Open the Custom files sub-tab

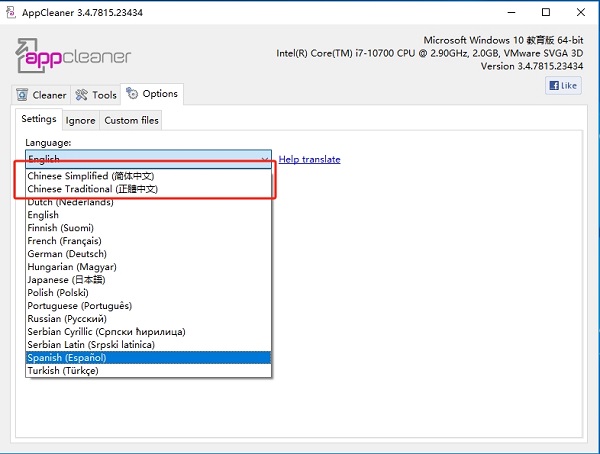click(131, 120)
